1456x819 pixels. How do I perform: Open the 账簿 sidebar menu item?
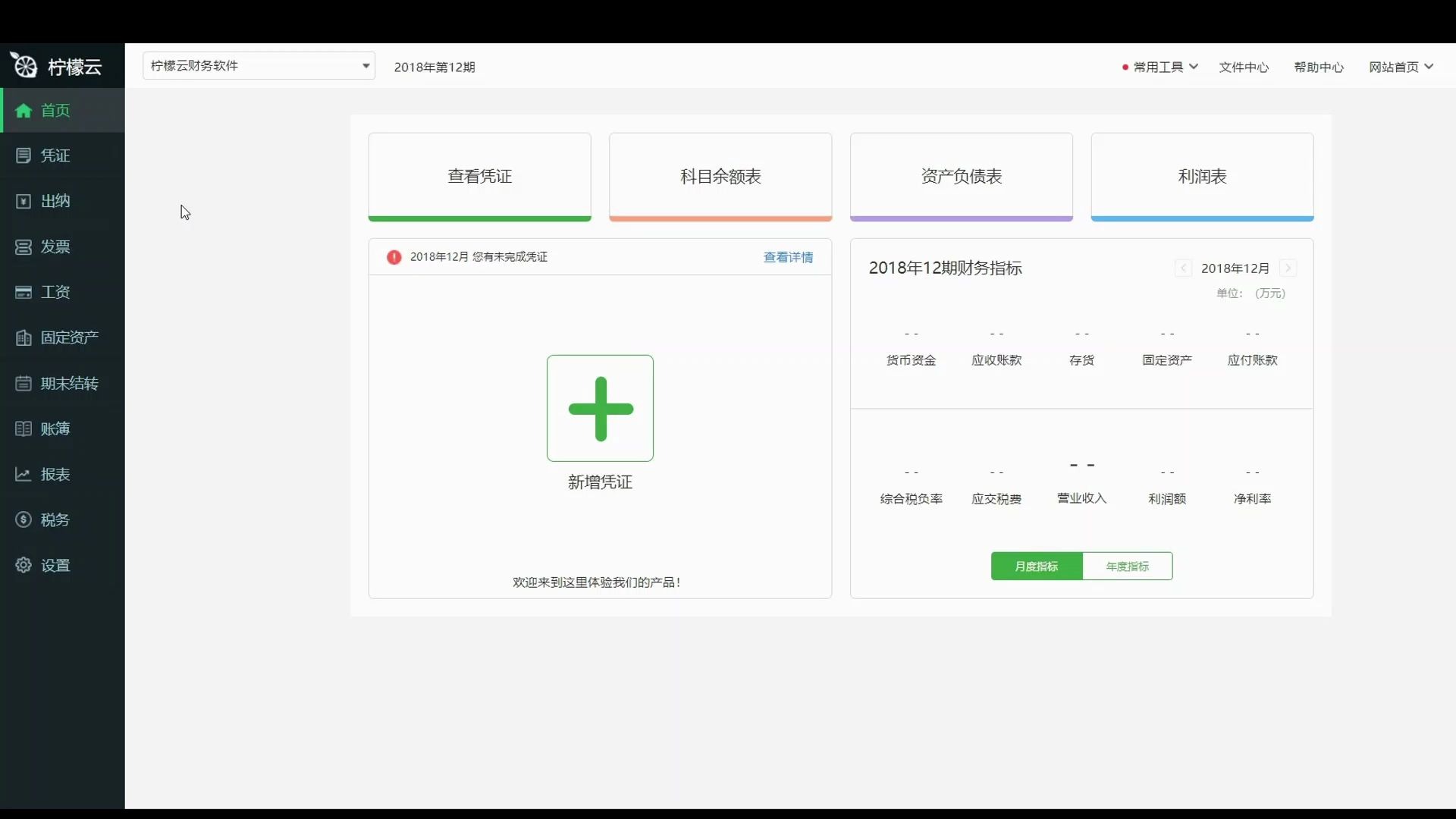[62, 428]
